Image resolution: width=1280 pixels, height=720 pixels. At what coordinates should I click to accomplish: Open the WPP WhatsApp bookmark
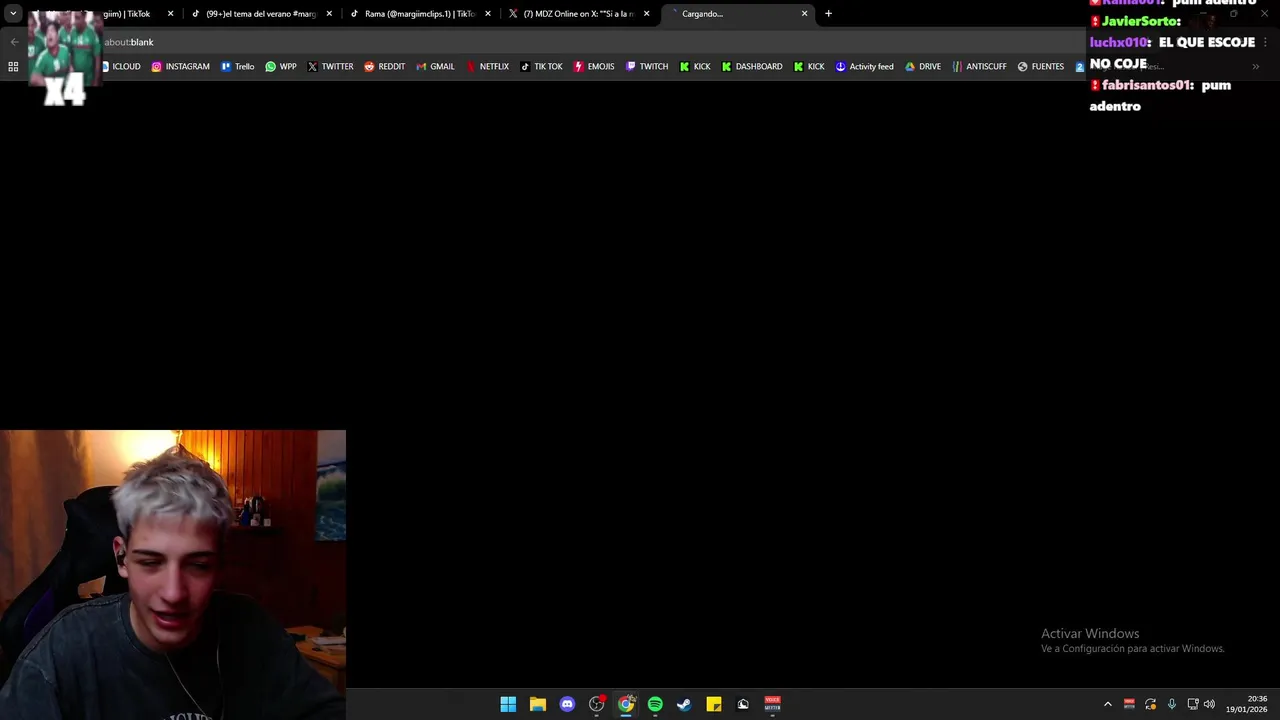(x=280, y=67)
